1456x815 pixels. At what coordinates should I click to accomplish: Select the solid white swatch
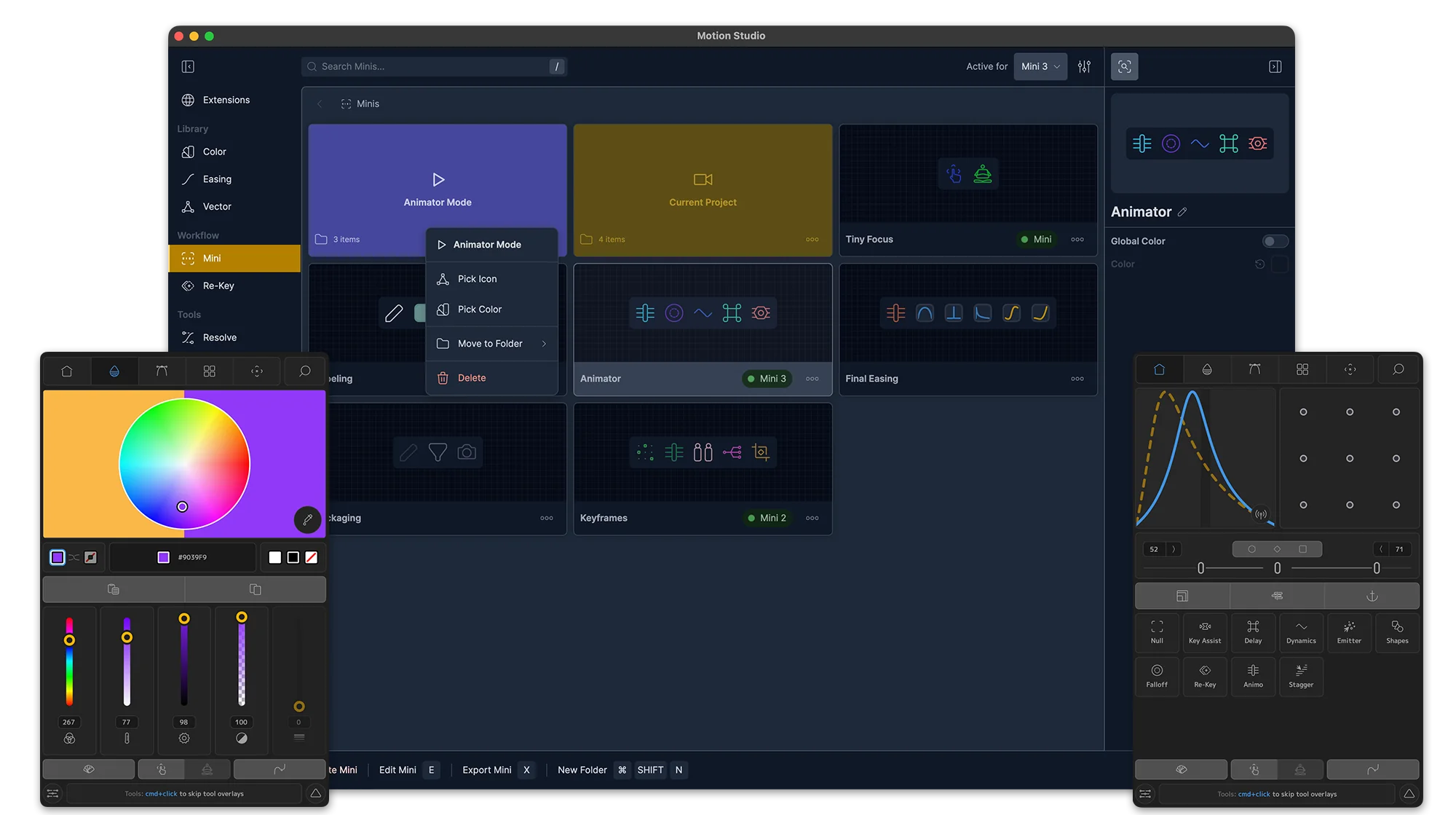tap(274, 557)
